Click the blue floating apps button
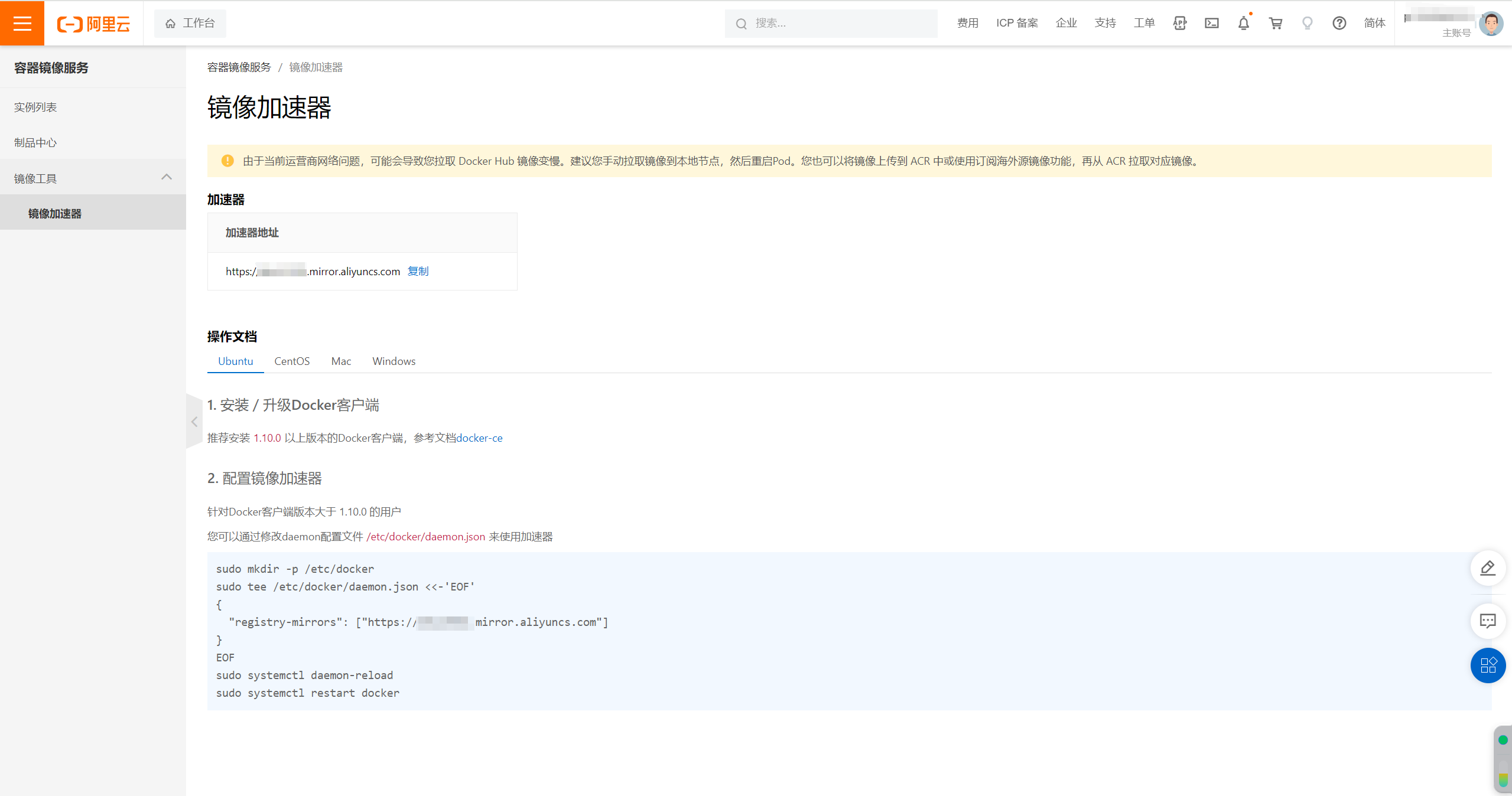Screen dimensions: 1512x796 (x=1487, y=665)
